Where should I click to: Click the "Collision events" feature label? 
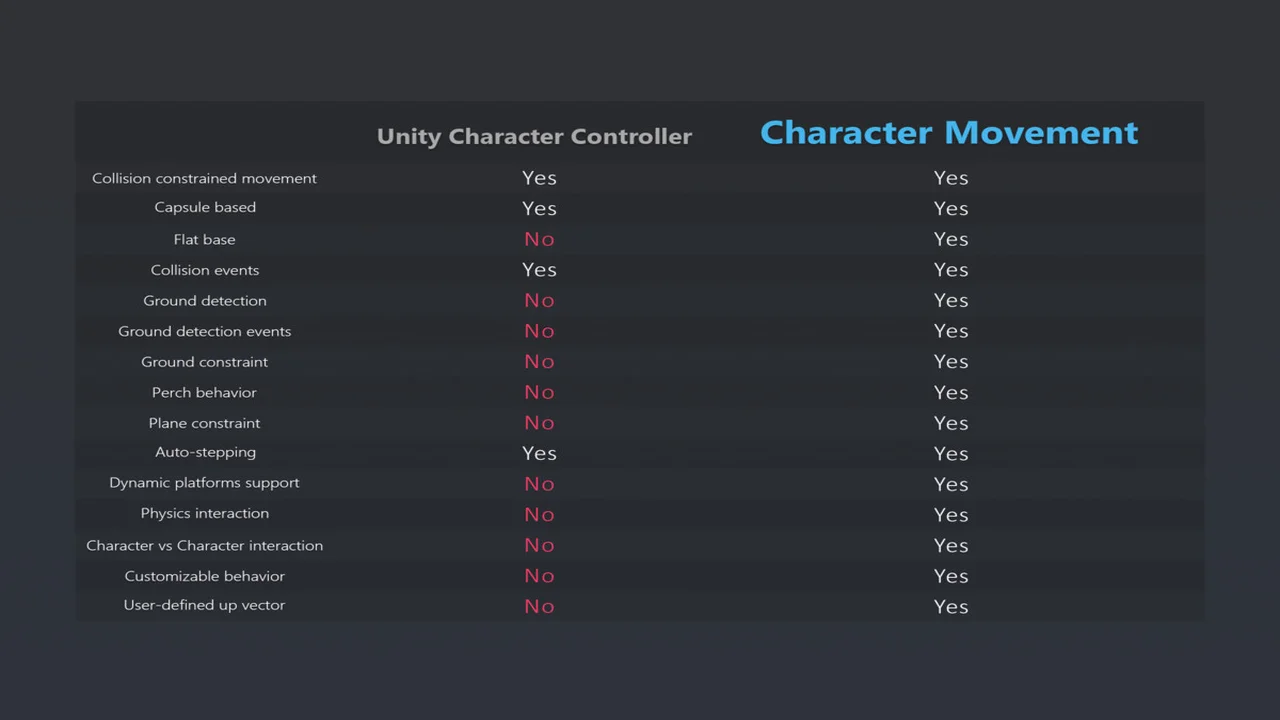click(205, 270)
